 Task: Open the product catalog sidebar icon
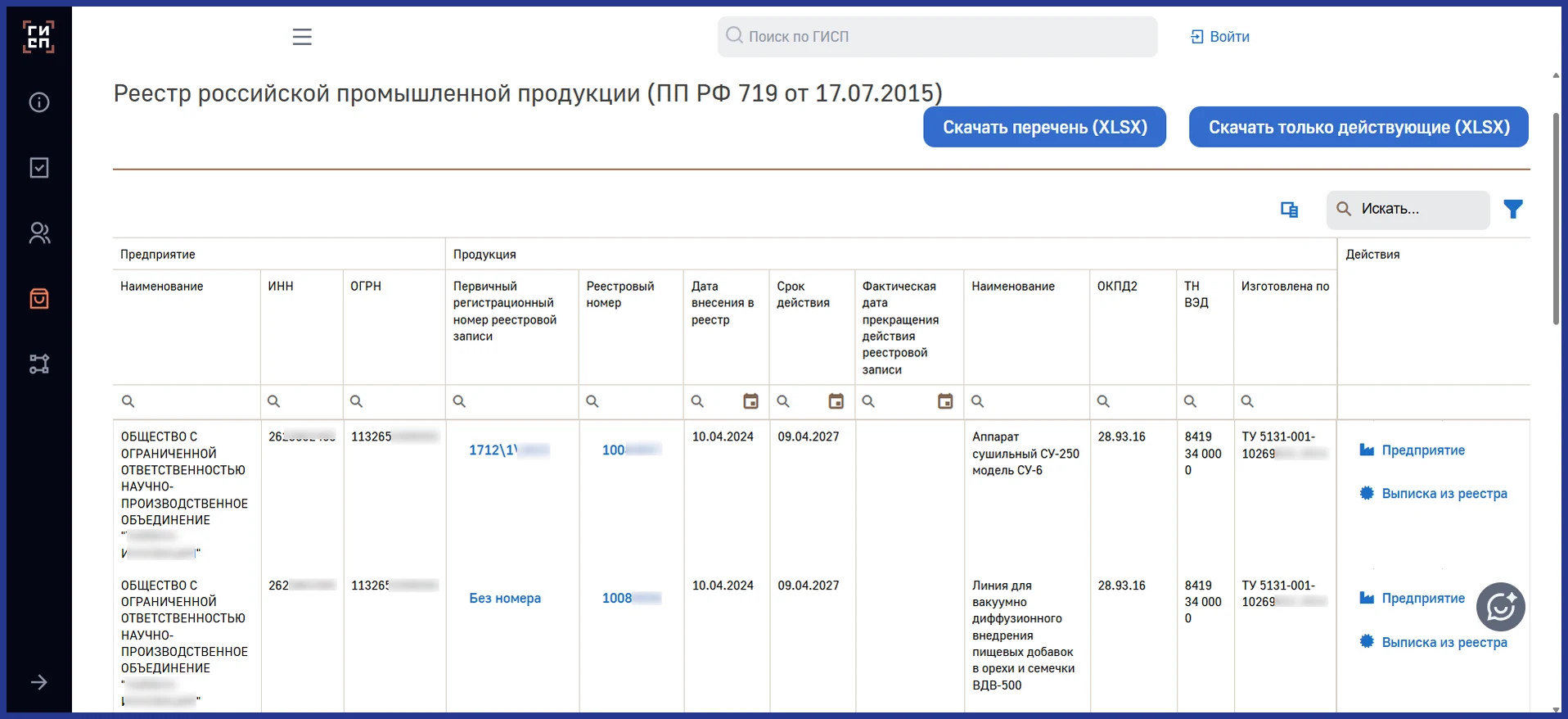point(39,299)
